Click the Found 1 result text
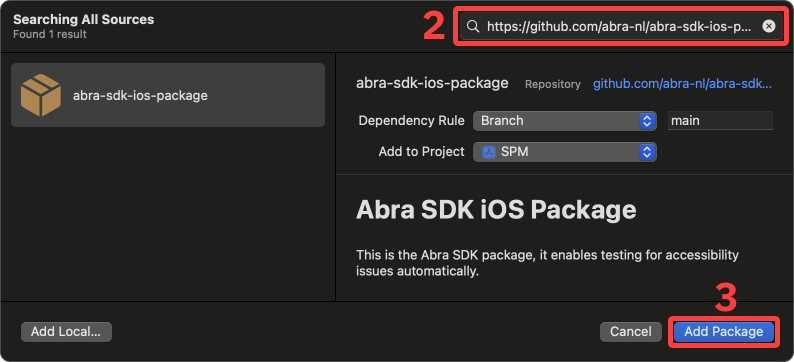 click(50, 34)
